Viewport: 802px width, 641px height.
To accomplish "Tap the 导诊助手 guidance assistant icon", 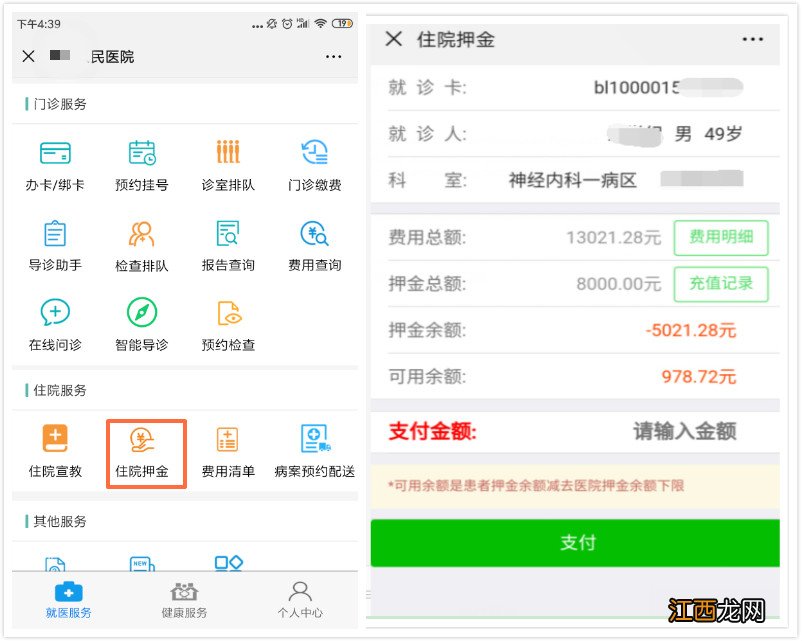I will (55, 243).
